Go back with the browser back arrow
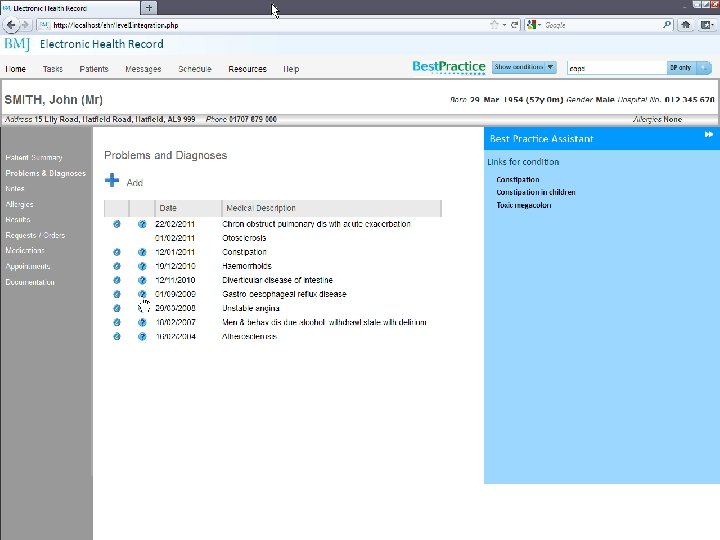This screenshot has height=540, width=720. point(11,25)
